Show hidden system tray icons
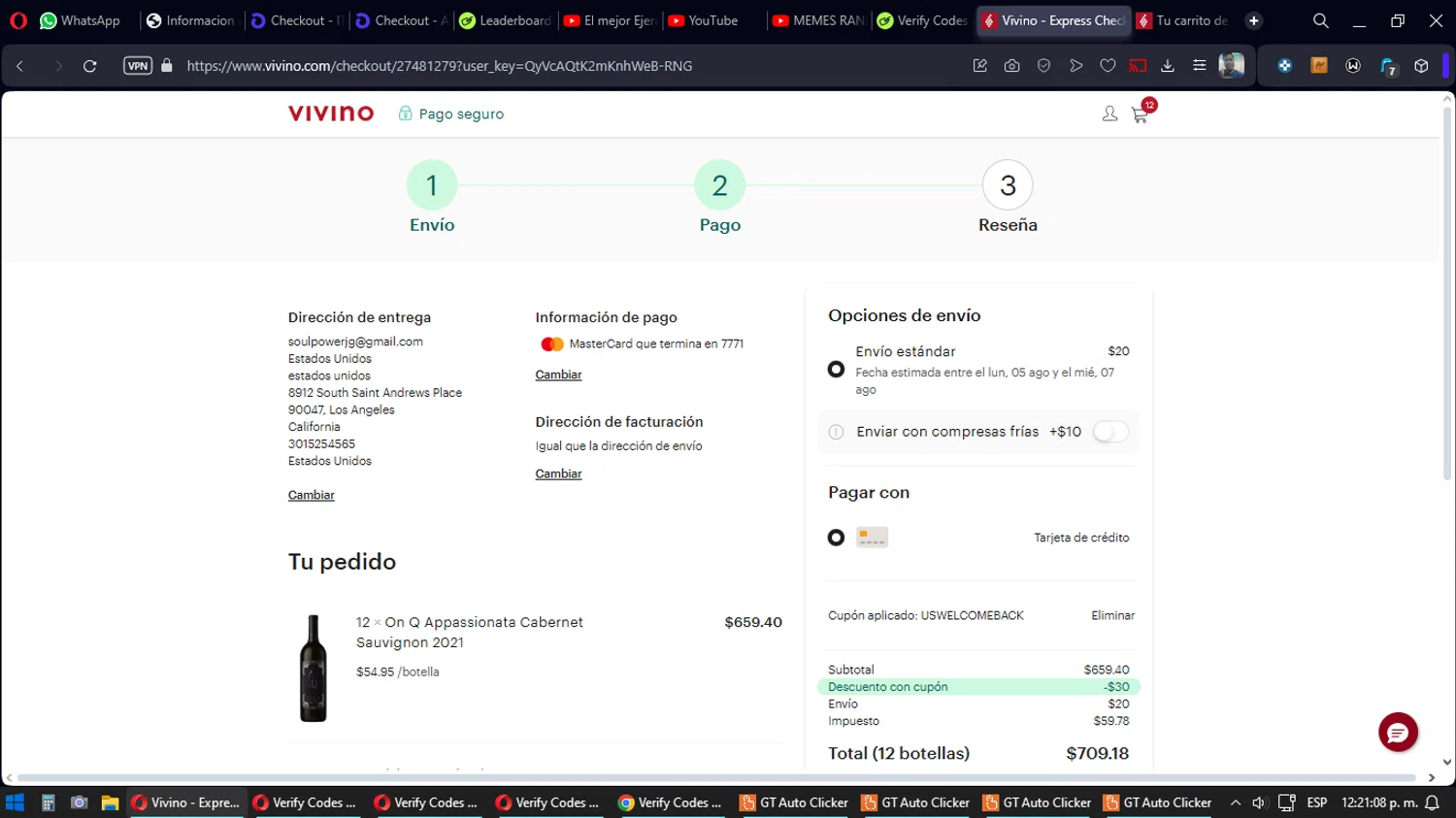Screen dimensions: 1456x818 click(x=1236, y=802)
